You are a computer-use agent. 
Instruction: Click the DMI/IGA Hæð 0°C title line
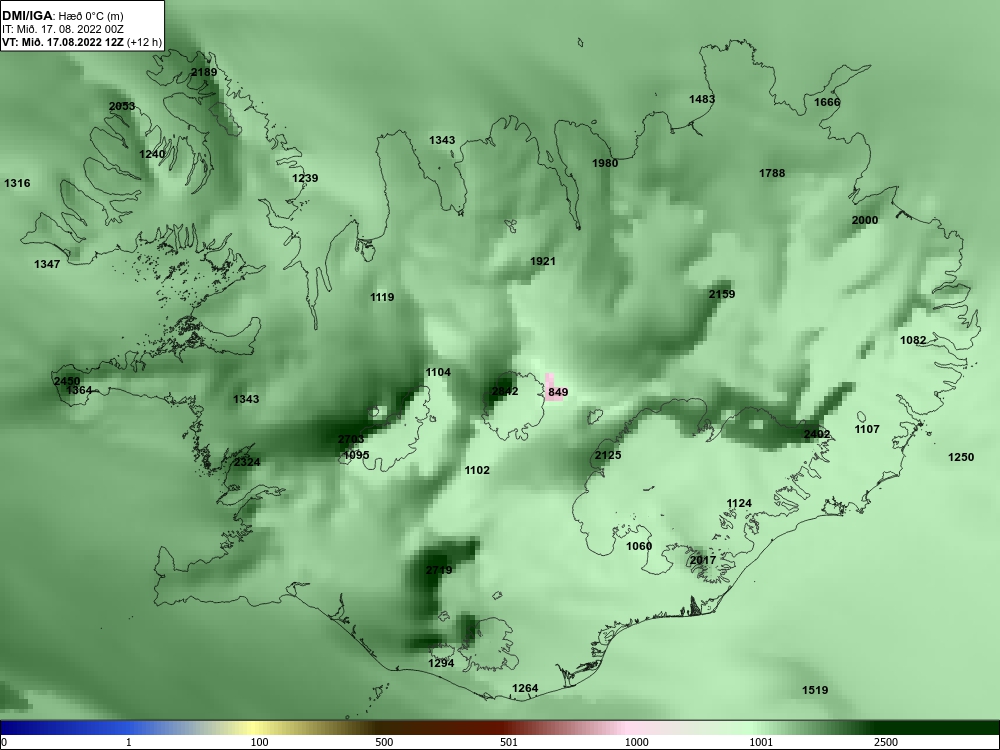[62, 16]
